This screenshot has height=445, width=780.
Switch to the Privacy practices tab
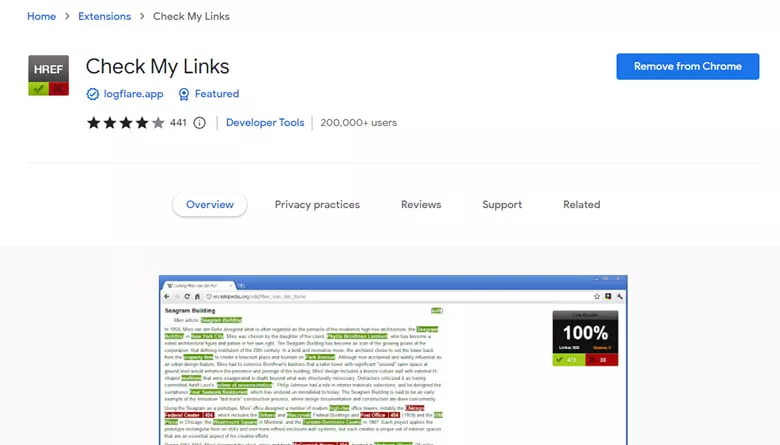click(x=317, y=205)
